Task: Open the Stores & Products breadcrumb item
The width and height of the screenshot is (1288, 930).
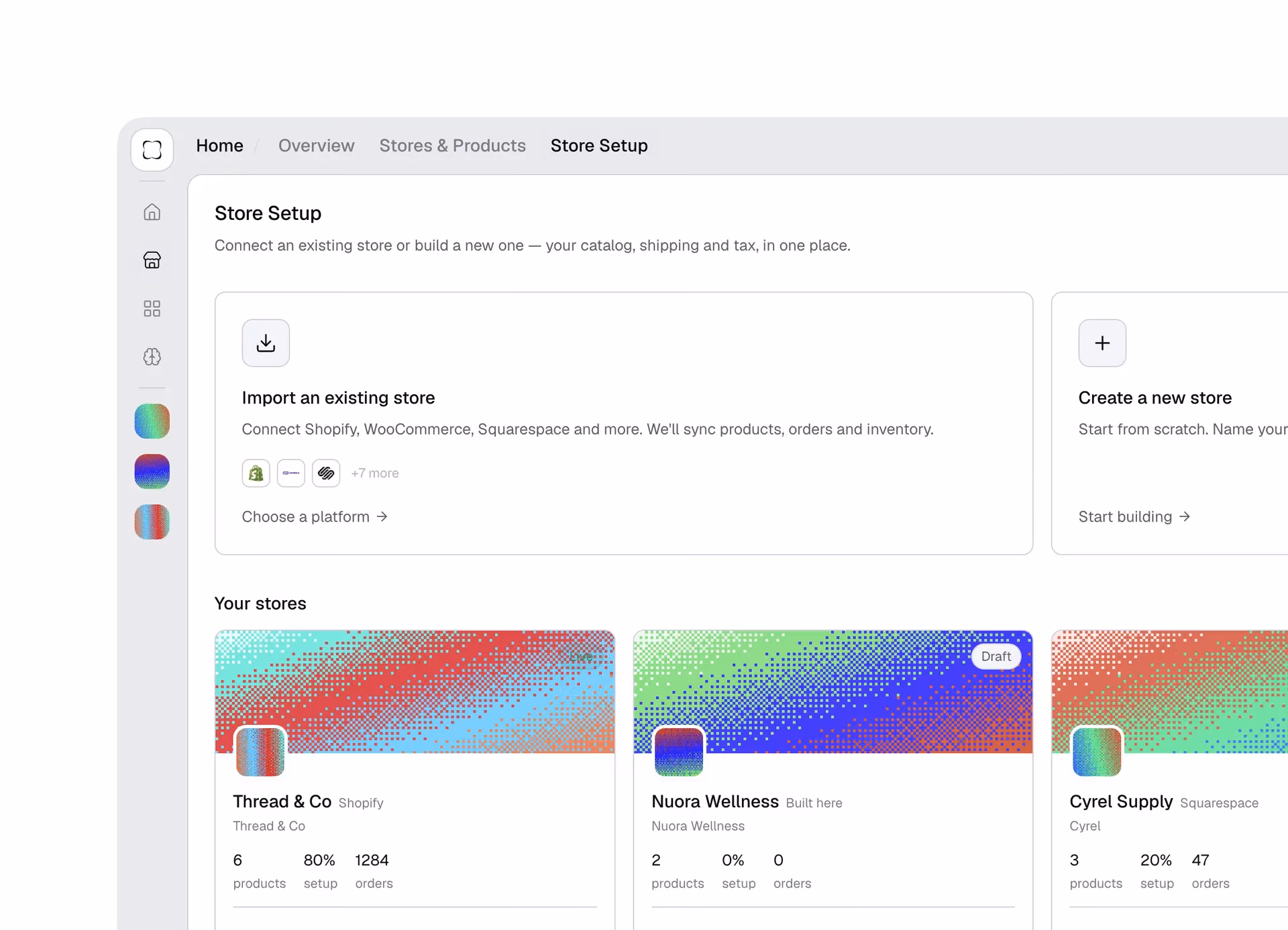Action: (x=453, y=146)
